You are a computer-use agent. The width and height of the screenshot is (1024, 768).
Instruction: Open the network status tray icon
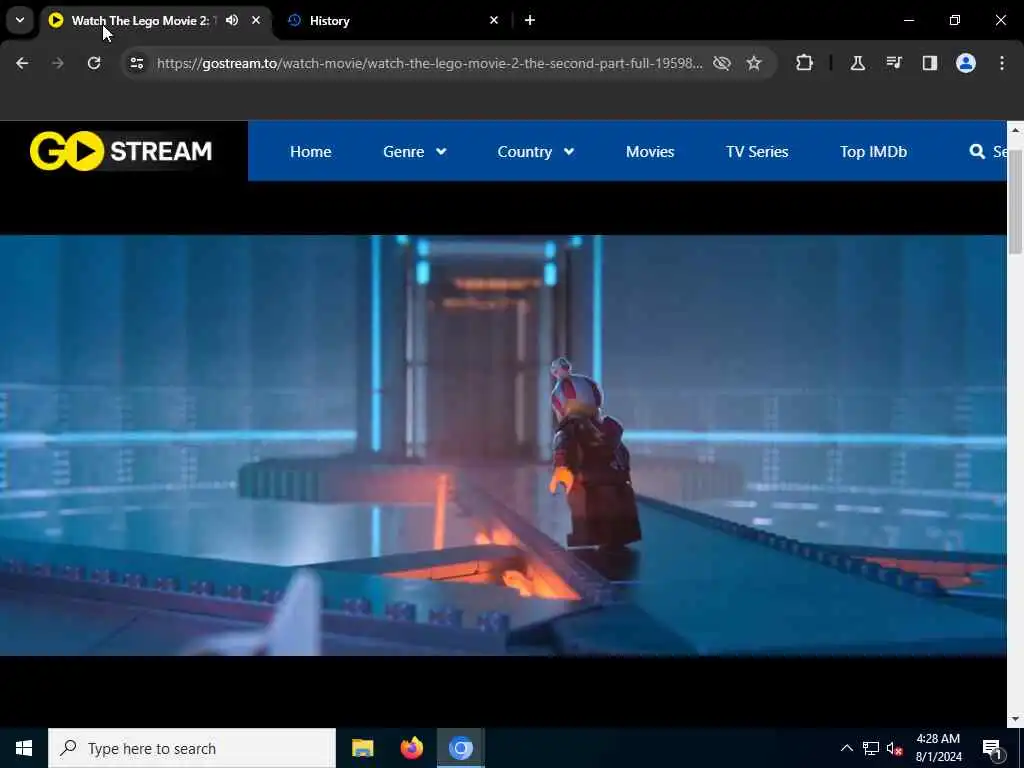pyautogui.click(x=871, y=748)
